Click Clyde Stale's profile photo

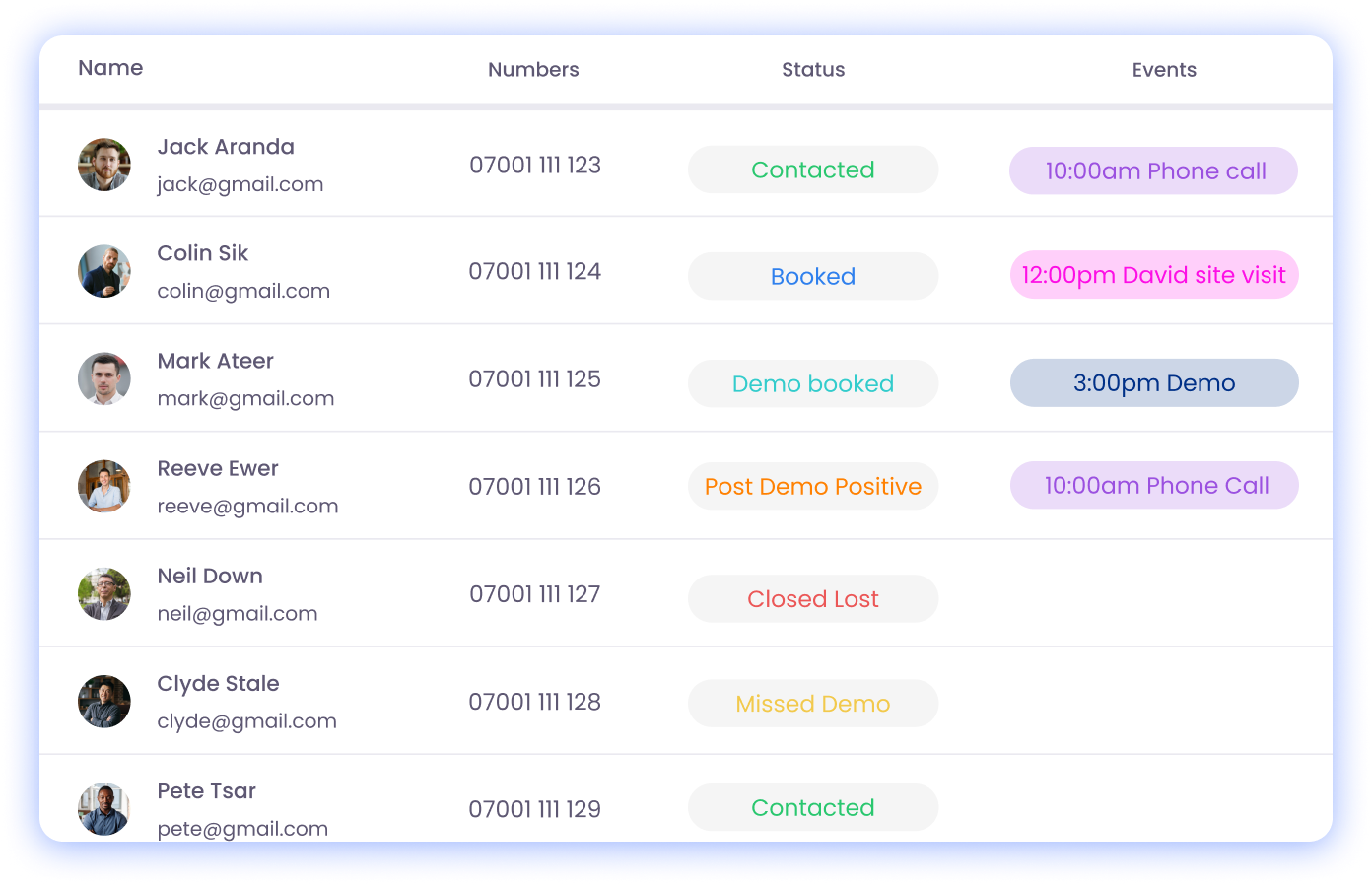(x=104, y=701)
